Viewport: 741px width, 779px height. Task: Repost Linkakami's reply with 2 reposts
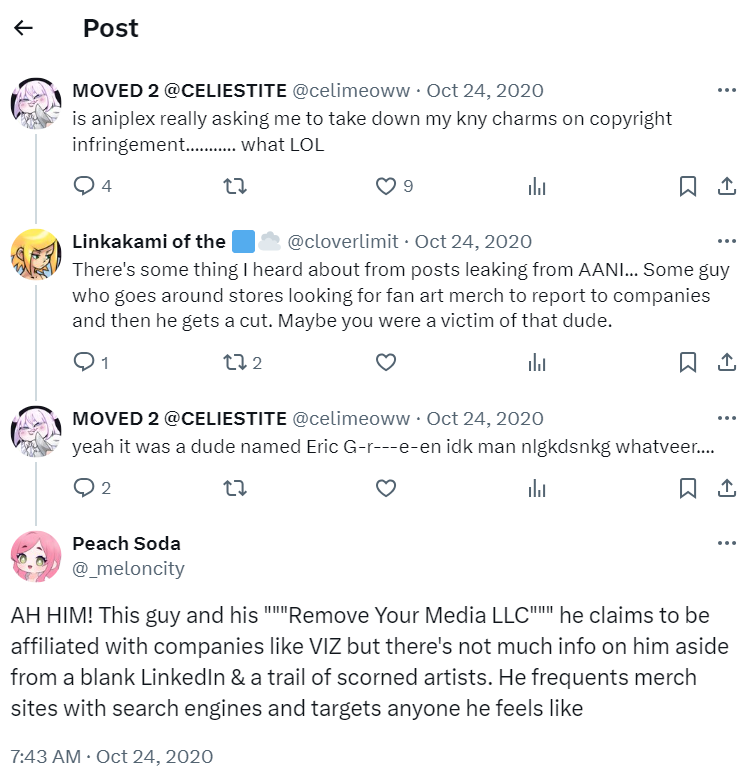[234, 362]
